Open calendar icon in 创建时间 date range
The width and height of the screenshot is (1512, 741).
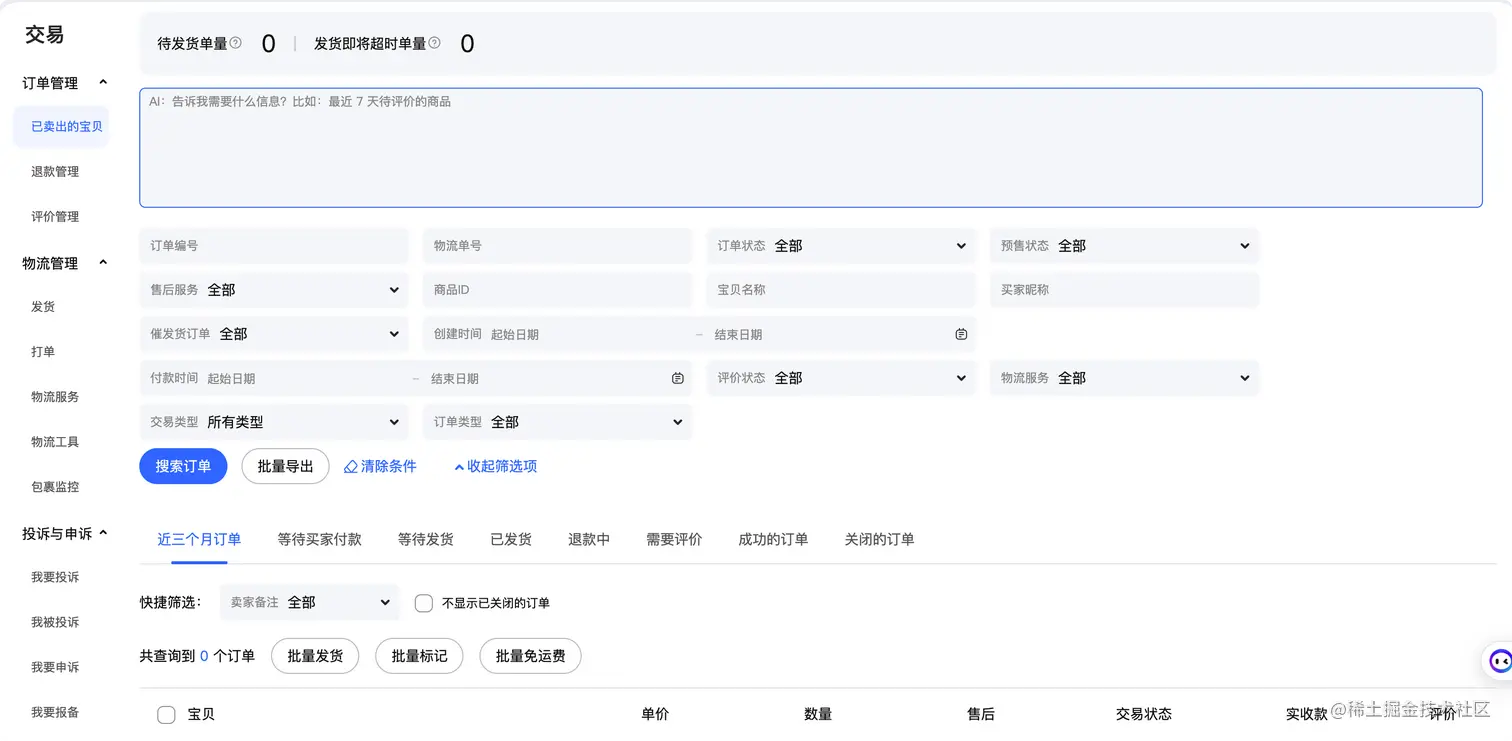pos(961,334)
